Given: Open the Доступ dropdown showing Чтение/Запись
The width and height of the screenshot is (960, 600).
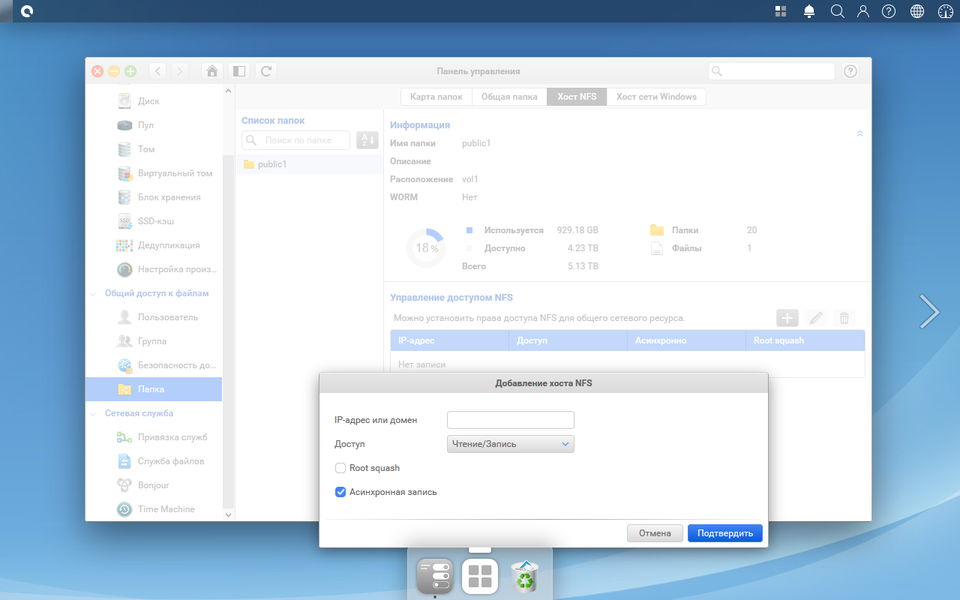Looking at the screenshot, I should click(x=511, y=444).
